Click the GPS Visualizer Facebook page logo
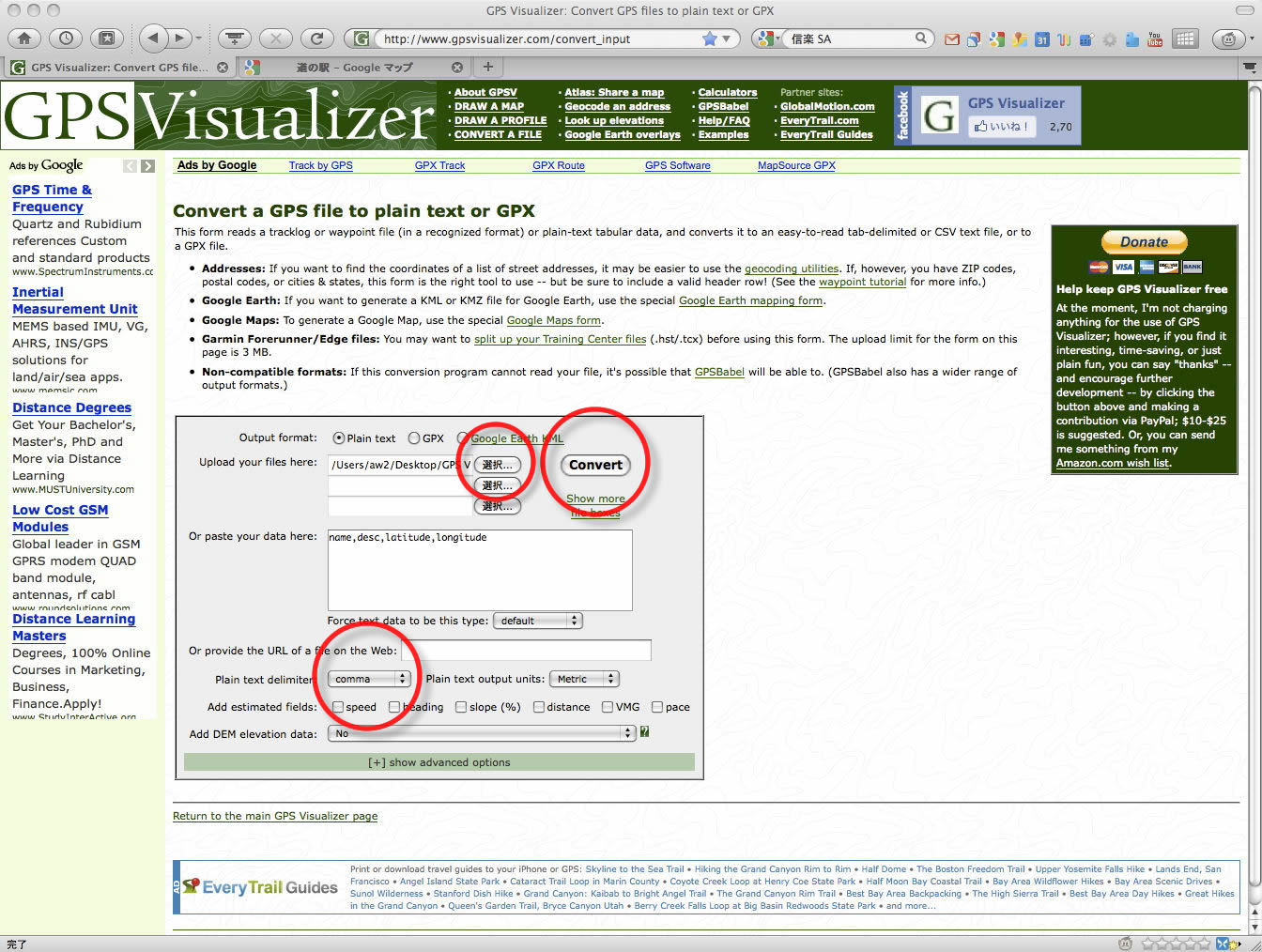 pyautogui.click(x=939, y=116)
